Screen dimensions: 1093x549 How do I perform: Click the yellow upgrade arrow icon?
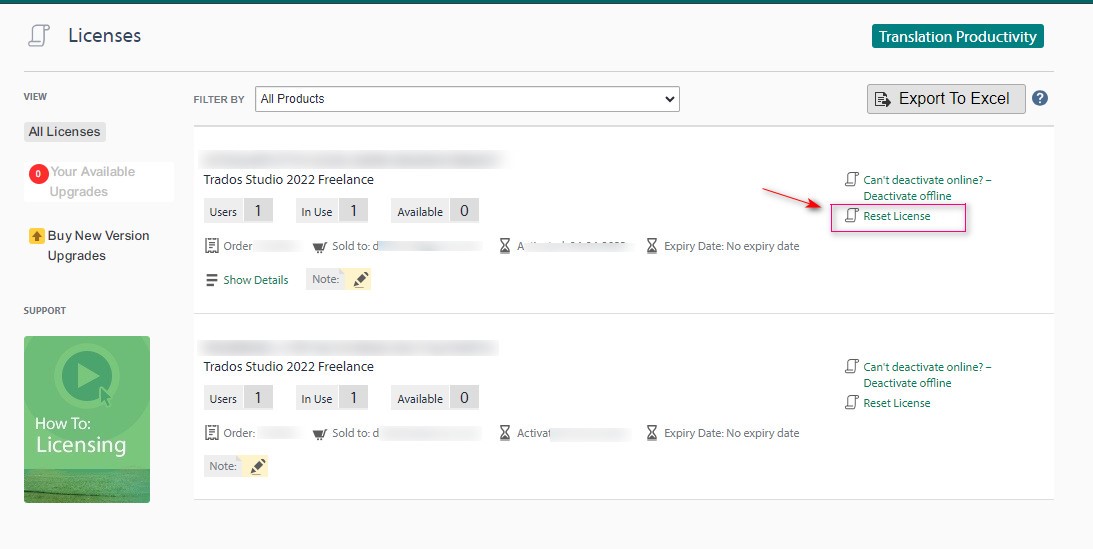click(x=37, y=236)
